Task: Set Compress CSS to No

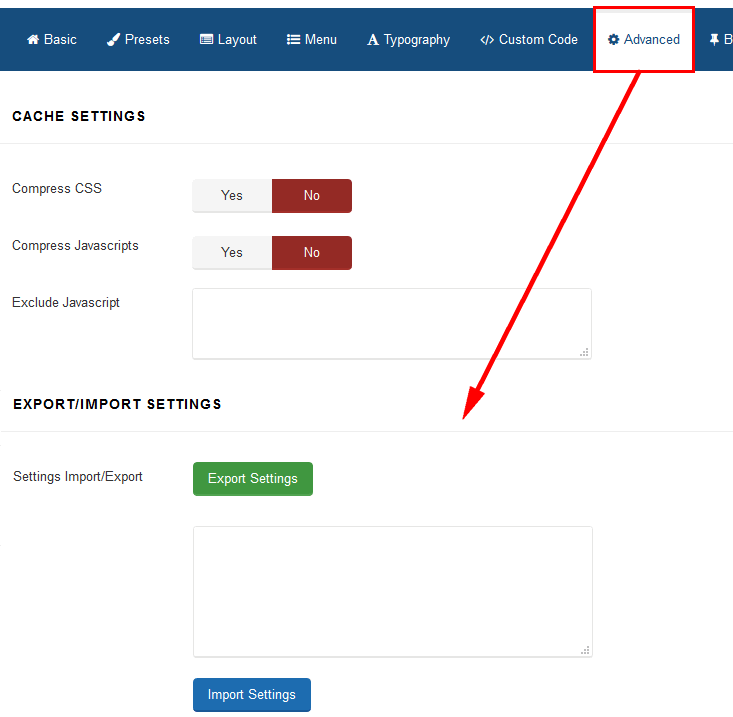Action: [312, 196]
